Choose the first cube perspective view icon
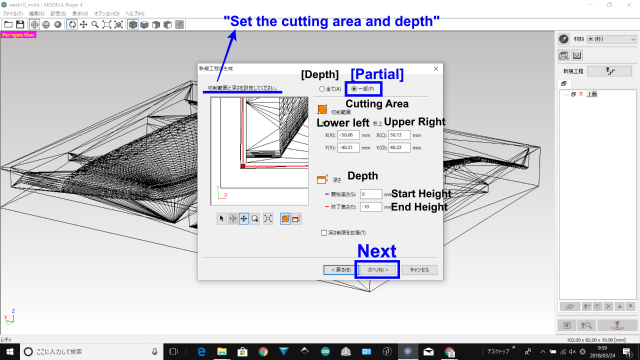The width and height of the screenshot is (640, 360). 133,24
